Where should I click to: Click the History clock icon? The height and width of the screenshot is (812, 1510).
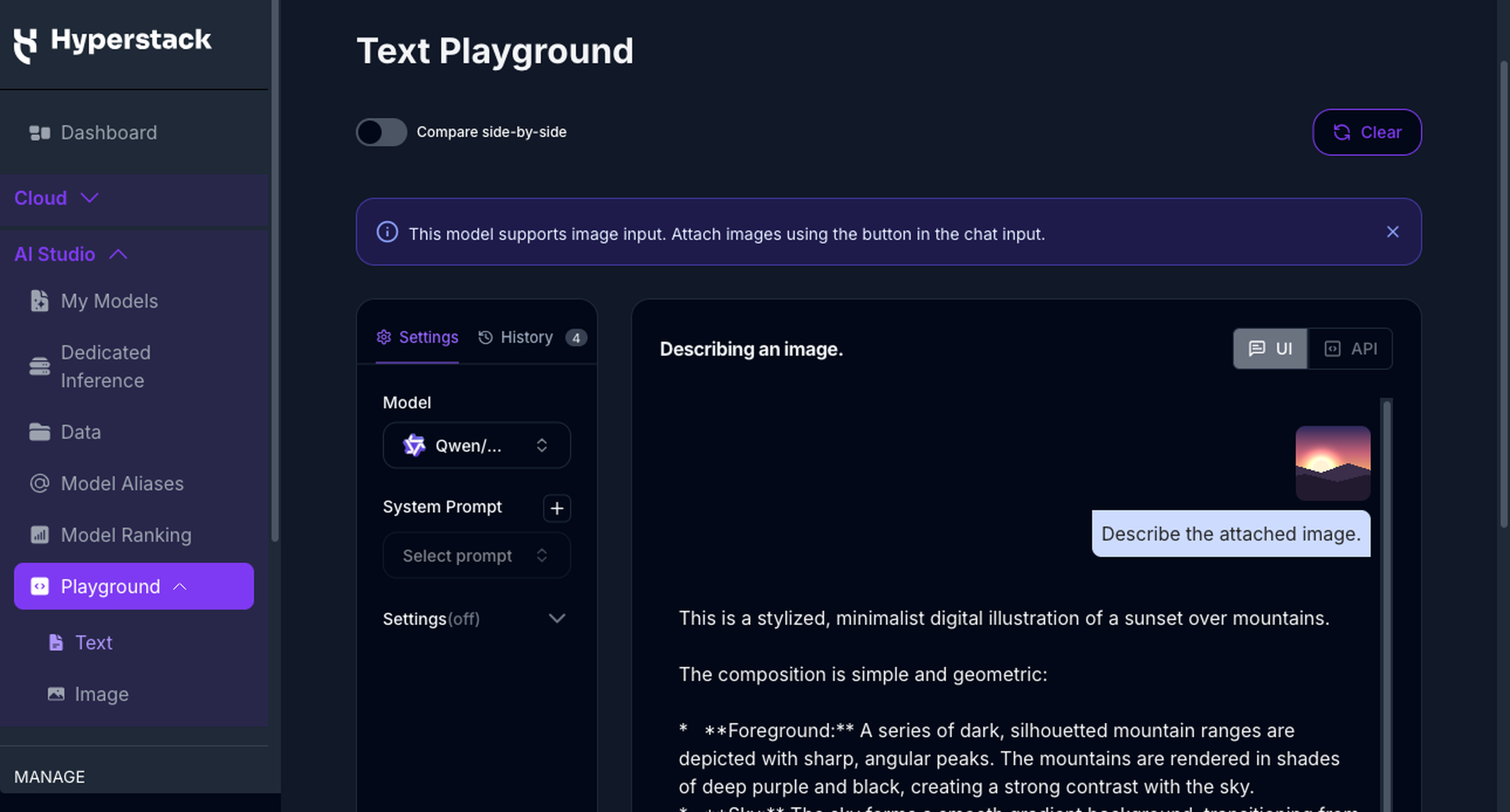[485, 337]
